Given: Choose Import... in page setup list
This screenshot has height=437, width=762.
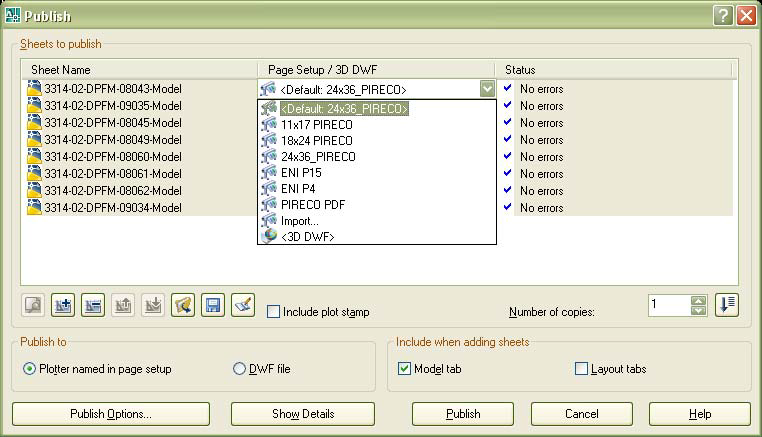Looking at the screenshot, I should (300, 221).
